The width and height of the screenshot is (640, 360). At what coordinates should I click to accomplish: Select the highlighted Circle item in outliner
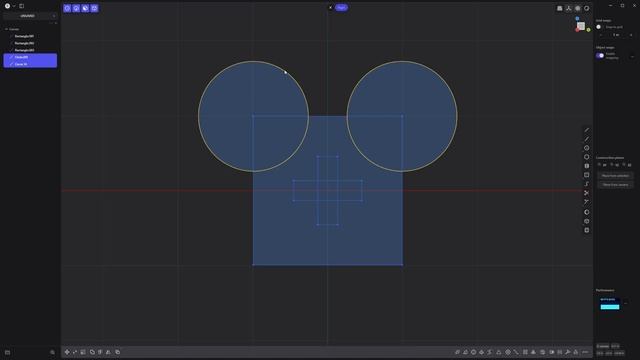click(x=30, y=57)
